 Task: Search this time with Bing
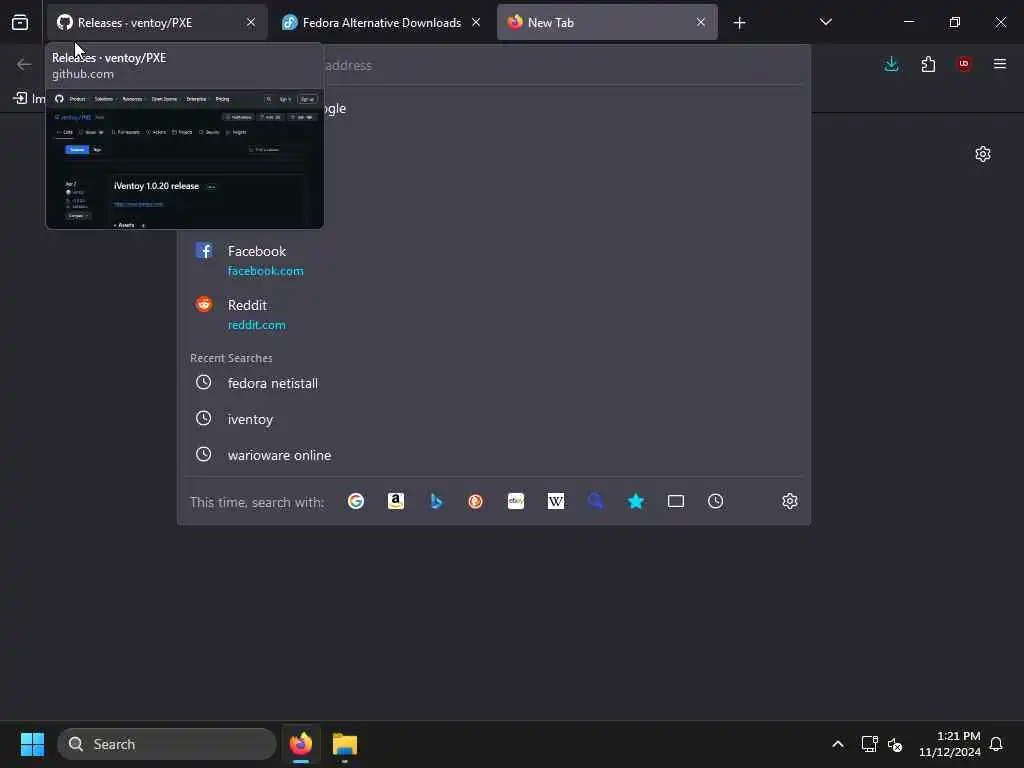(x=436, y=501)
